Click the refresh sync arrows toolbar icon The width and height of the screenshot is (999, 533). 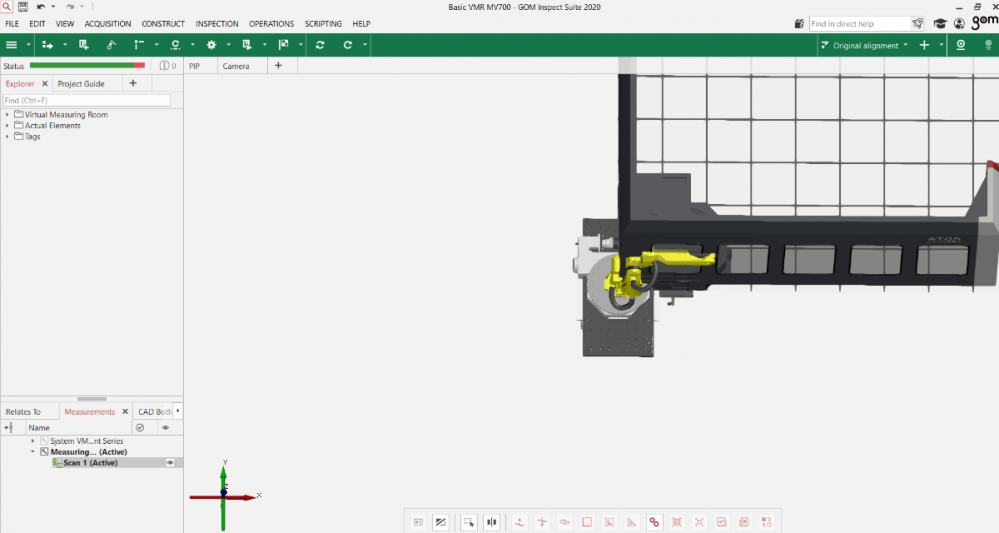(320, 45)
